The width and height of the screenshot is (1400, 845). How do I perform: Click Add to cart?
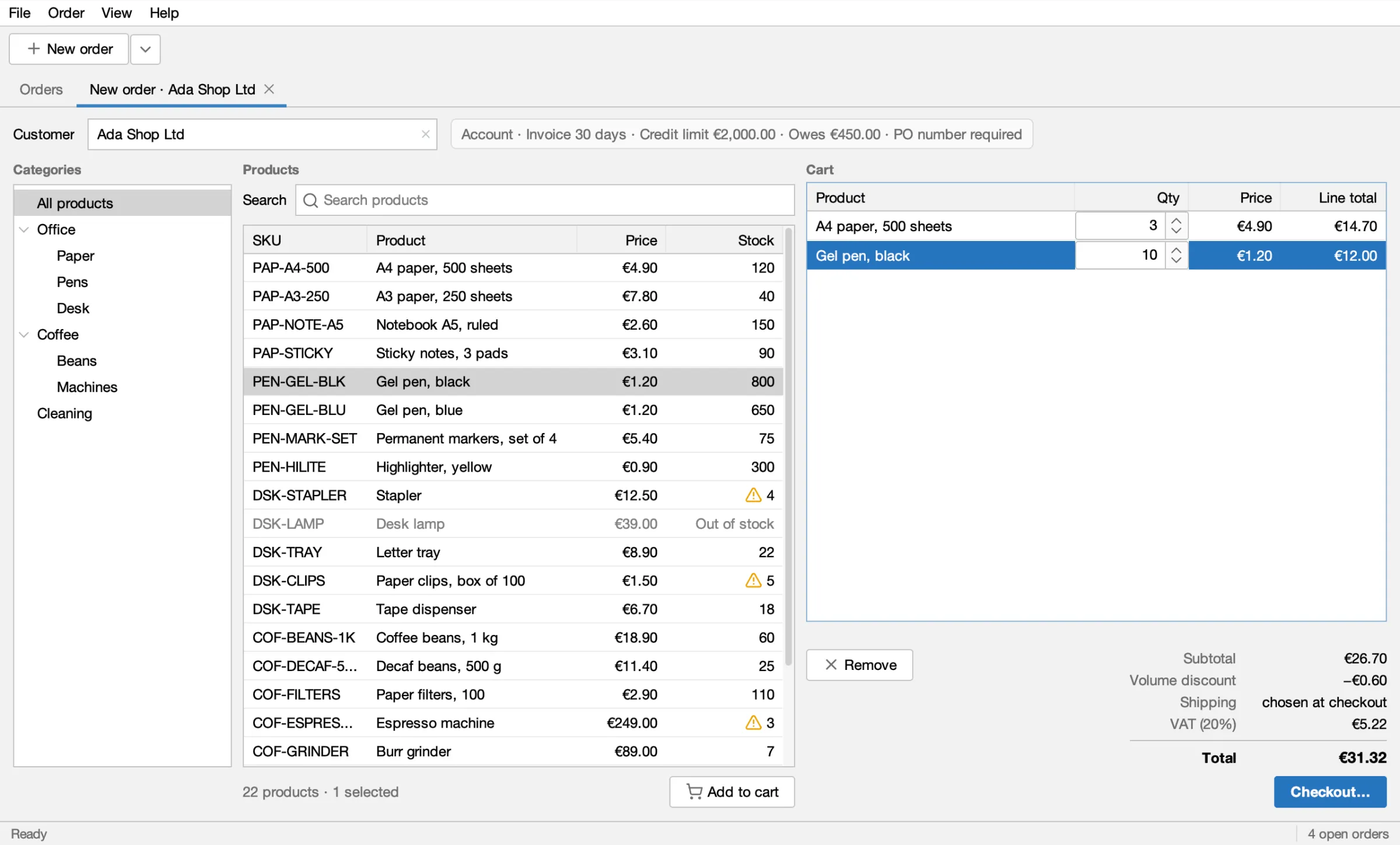tap(731, 791)
